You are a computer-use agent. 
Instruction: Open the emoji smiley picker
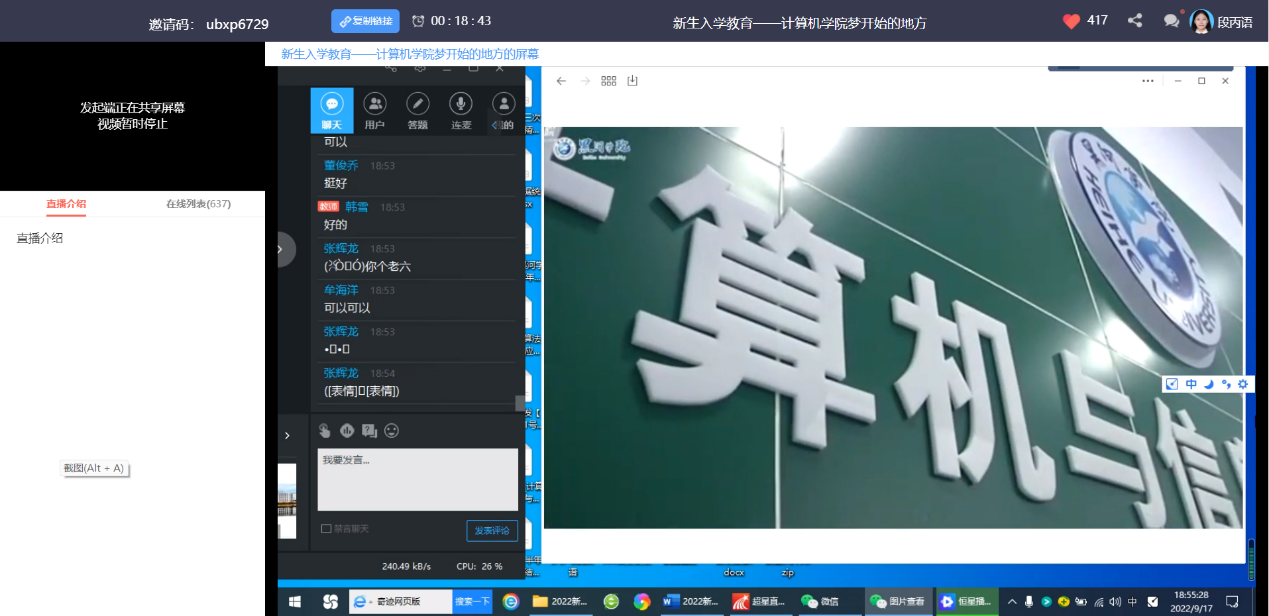coord(392,431)
